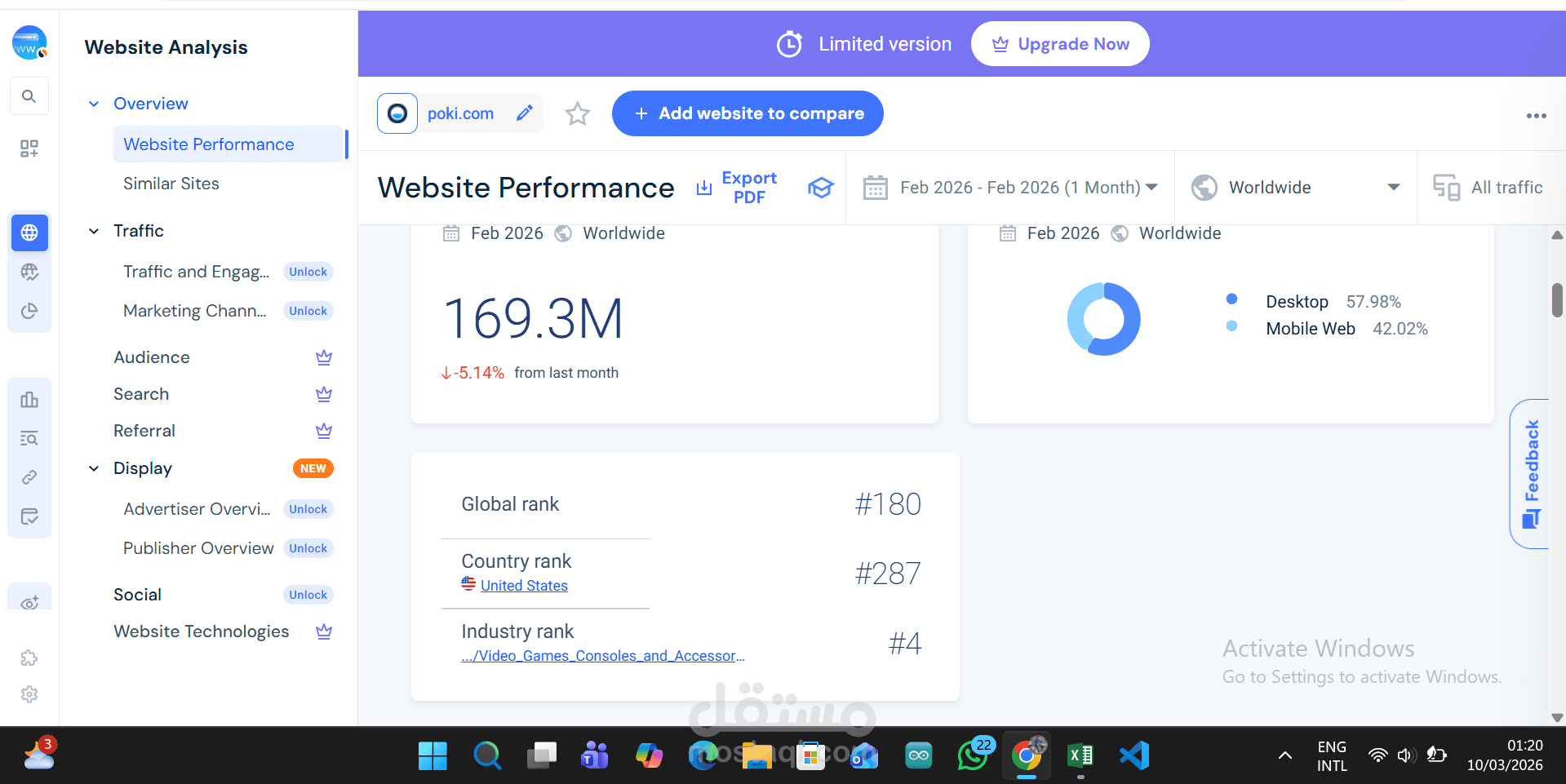Open Audience section in the sidebar
This screenshot has width=1566, height=784.
pyautogui.click(x=152, y=357)
